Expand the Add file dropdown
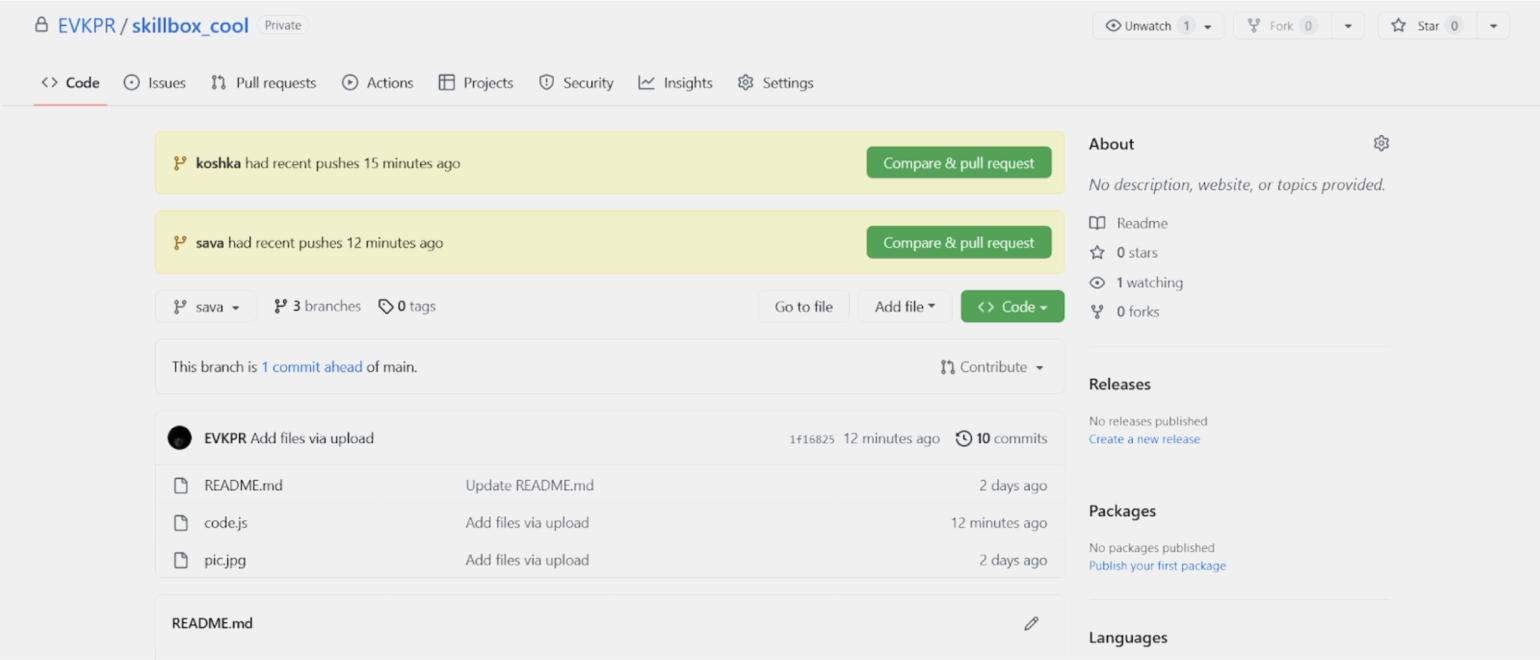The height and width of the screenshot is (660, 1540). 904,307
